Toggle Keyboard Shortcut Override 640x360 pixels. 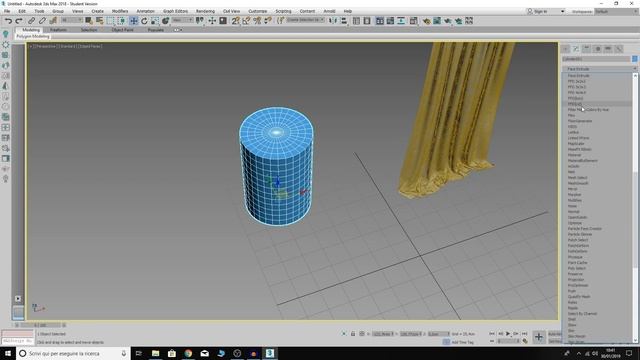pos(223,20)
